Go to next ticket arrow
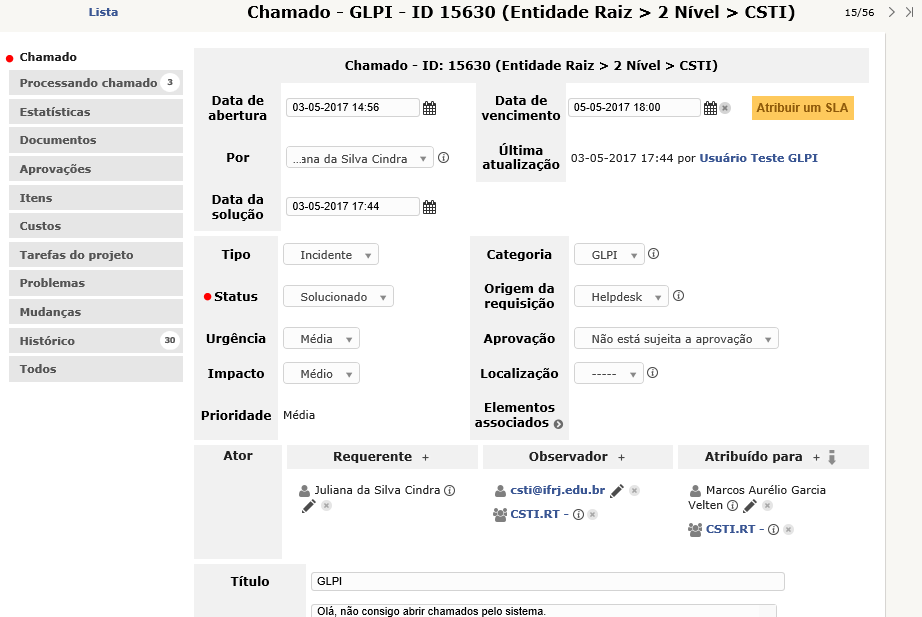922x617 pixels. click(x=891, y=12)
